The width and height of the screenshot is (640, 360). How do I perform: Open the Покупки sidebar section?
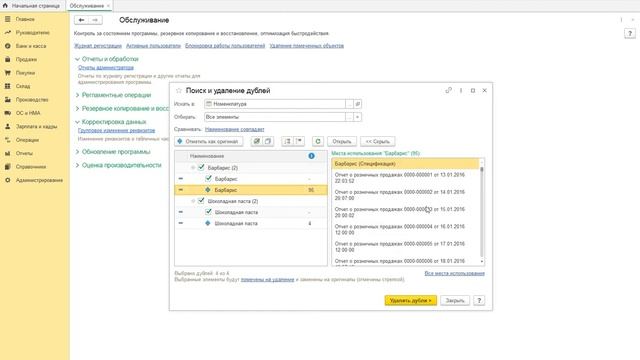click(25, 73)
